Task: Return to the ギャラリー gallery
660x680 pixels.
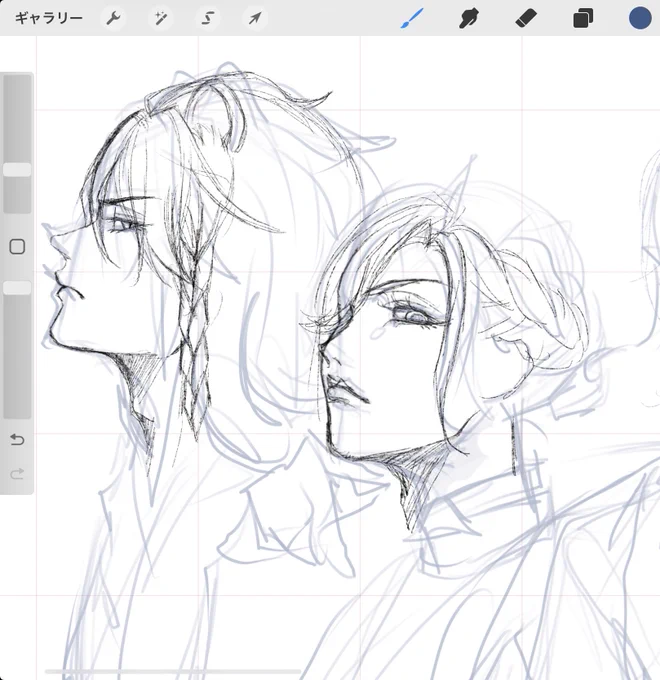Action: 49,18
